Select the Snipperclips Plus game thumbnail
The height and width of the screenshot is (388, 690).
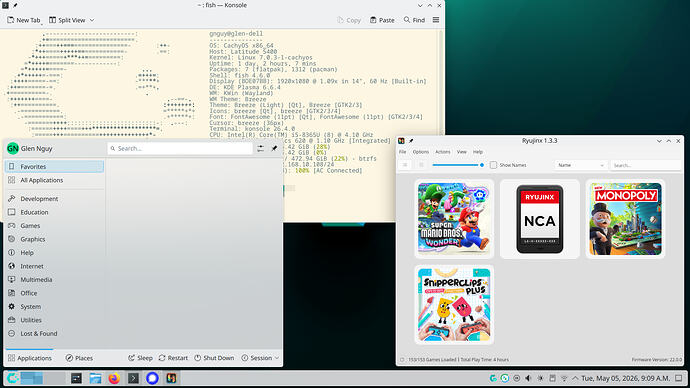point(454,305)
